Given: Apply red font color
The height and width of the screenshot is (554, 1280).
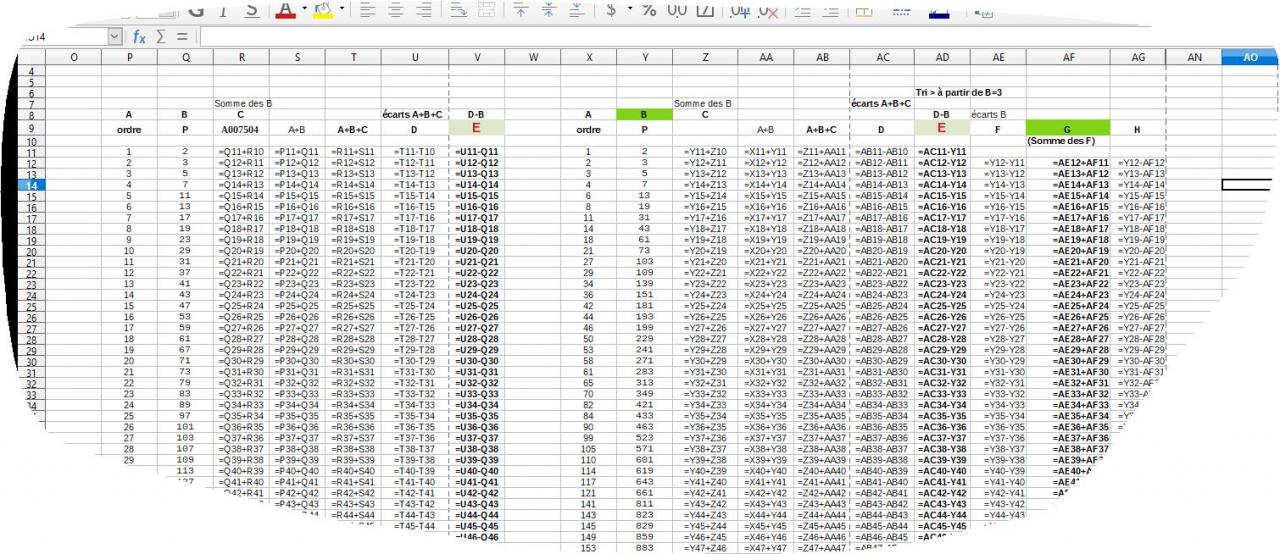Looking at the screenshot, I should click(x=285, y=9).
